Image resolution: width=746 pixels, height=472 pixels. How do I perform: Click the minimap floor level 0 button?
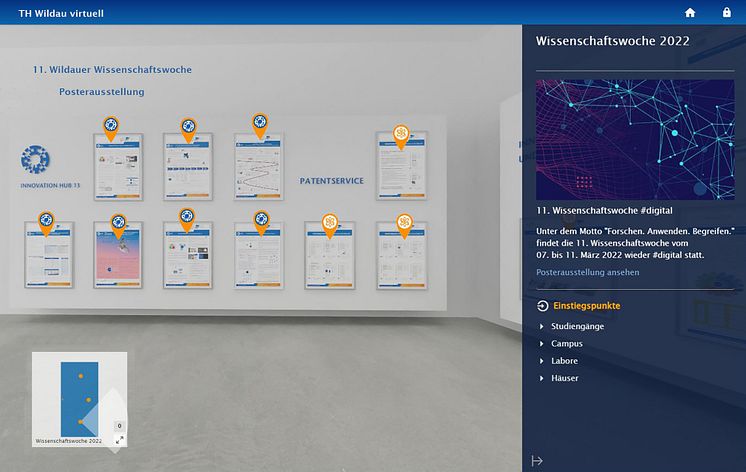[119, 425]
